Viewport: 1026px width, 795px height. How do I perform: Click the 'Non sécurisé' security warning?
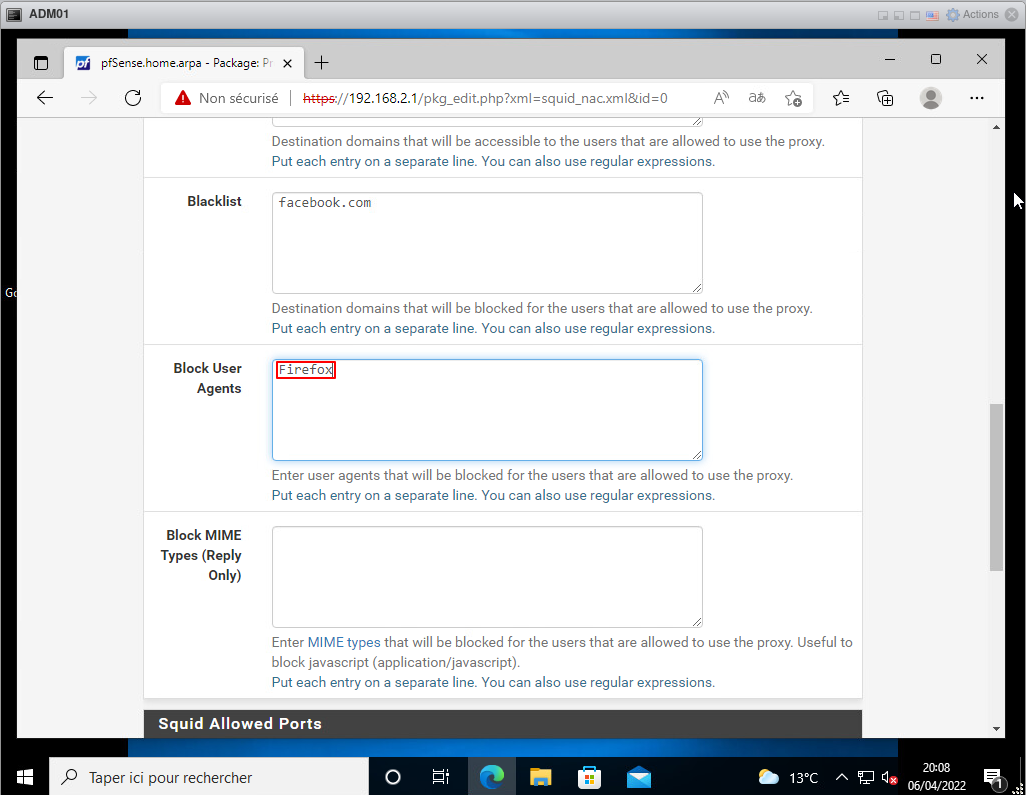(x=226, y=98)
